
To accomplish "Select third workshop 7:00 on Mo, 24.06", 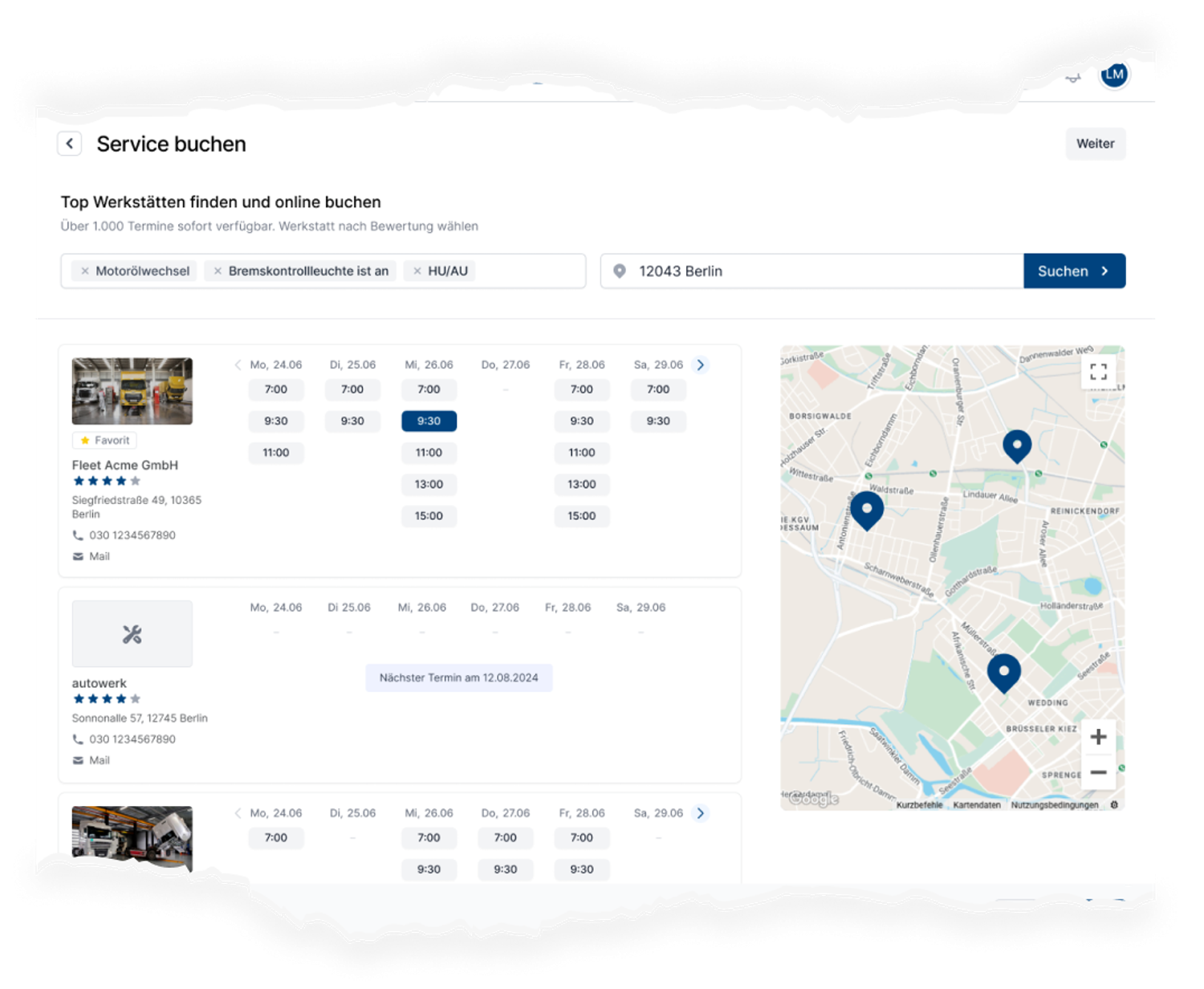I will 276,837.
